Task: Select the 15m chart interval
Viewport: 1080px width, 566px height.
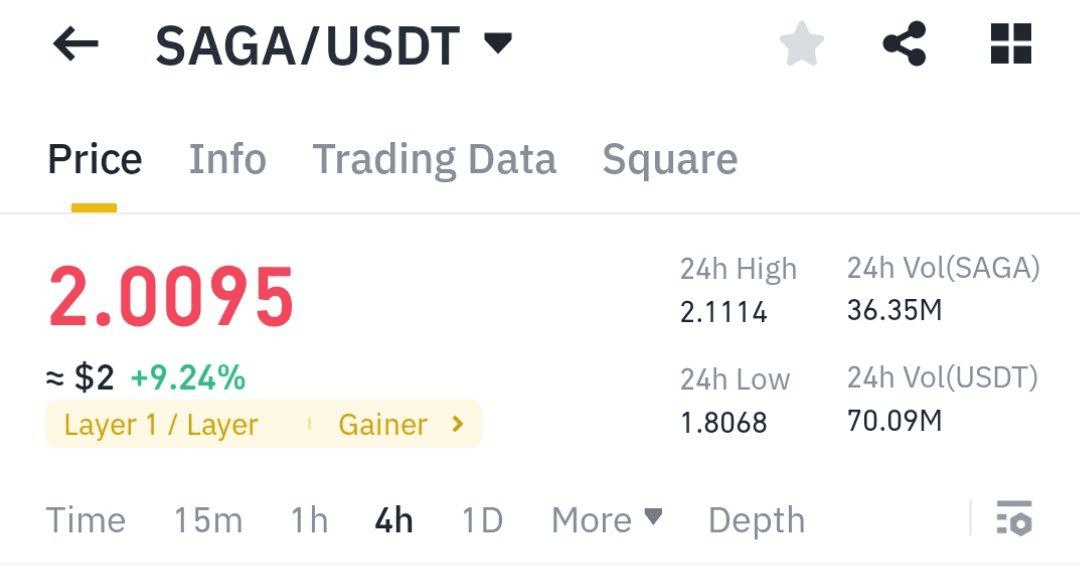Action: [208, 520]
